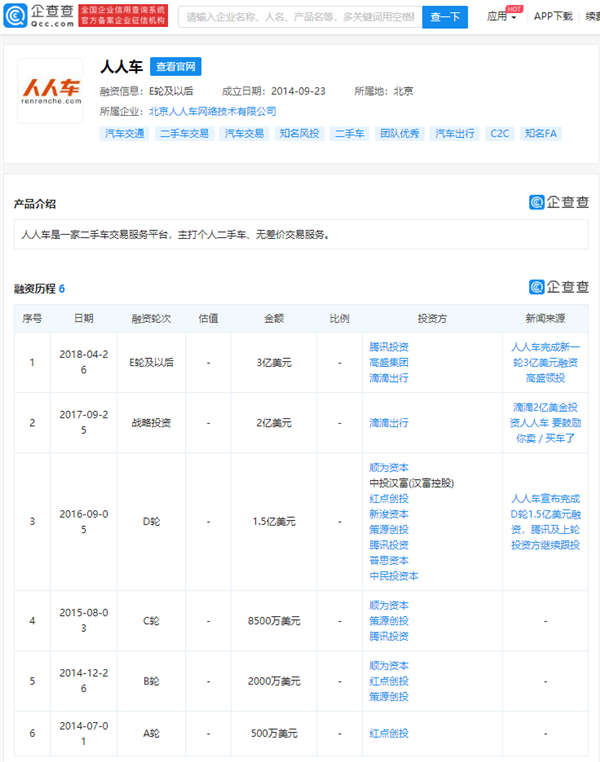
Task: Click the 中投汉富(汉富控股) investor text
Action: (x=411, y=483)
